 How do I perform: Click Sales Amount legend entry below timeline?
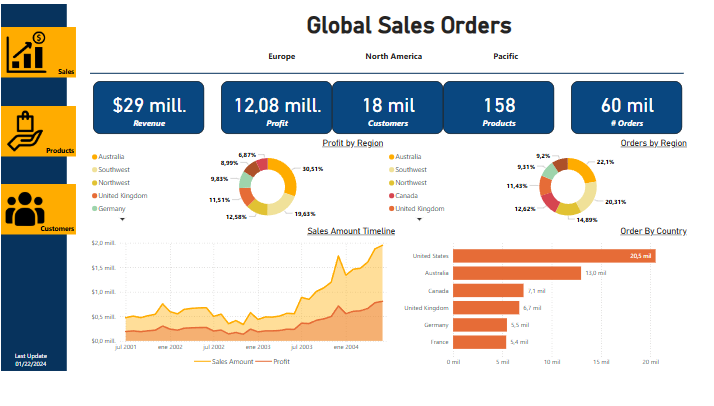[x=232, y=361]
